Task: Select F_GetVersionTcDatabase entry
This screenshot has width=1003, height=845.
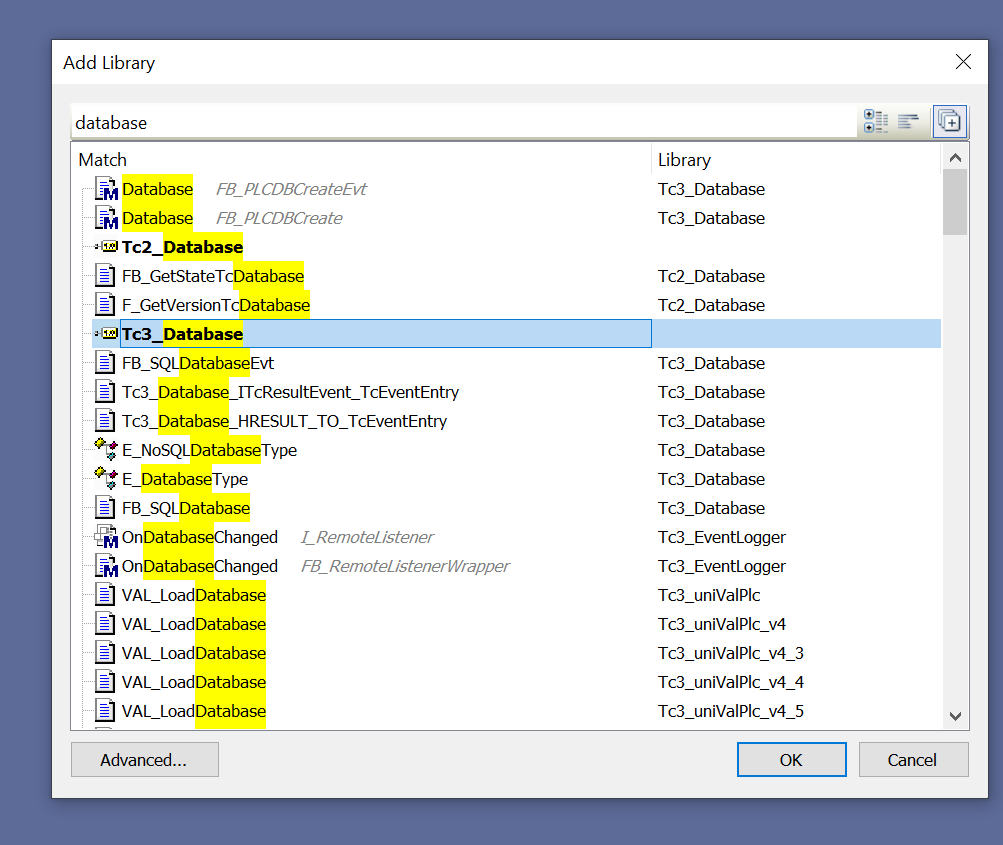Action: point(216,305)
